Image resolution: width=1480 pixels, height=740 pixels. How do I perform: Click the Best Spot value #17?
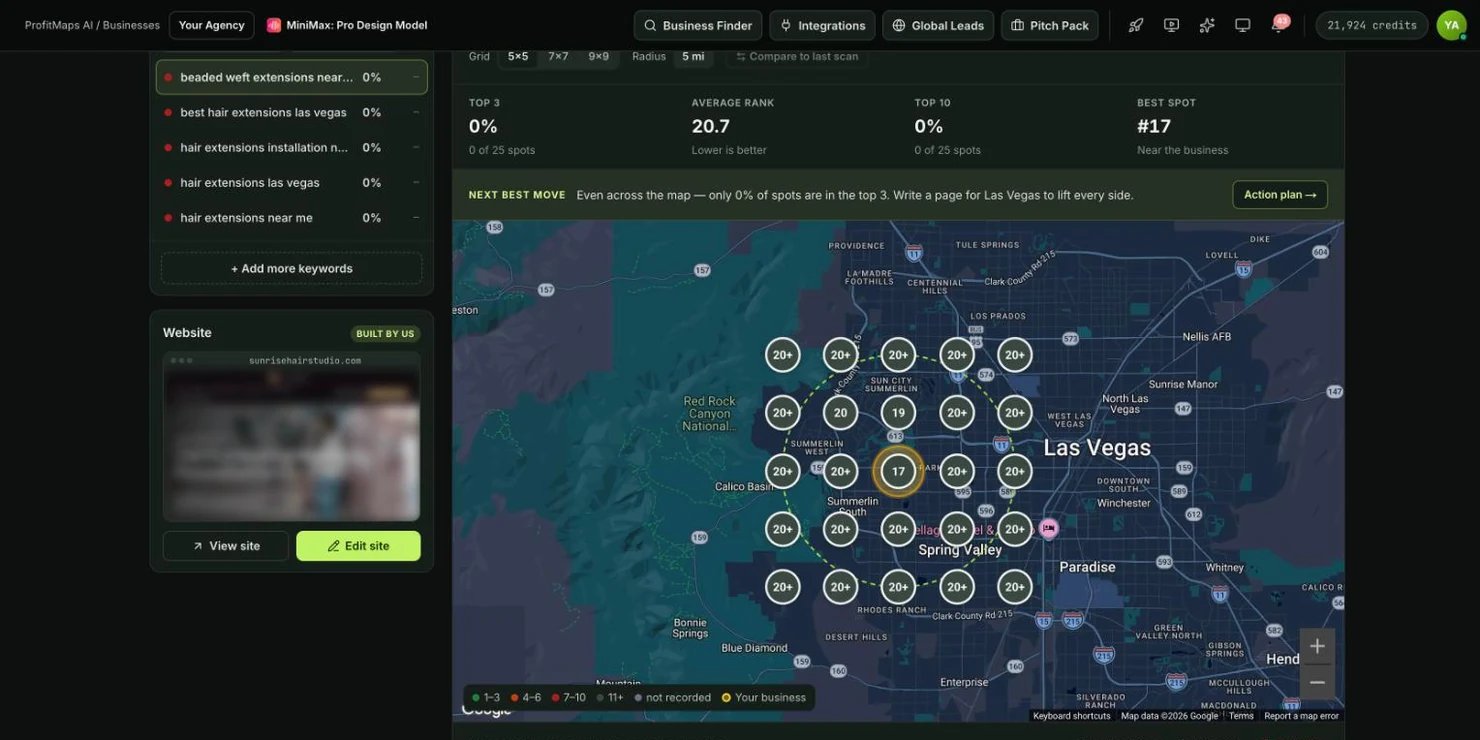tap(1154, 126)
